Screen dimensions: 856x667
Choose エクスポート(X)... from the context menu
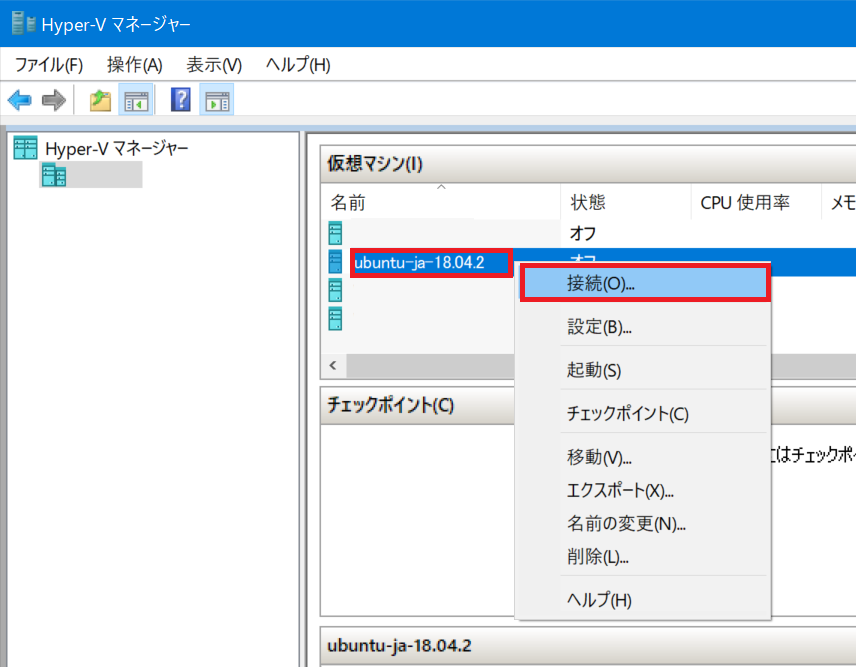645,490
